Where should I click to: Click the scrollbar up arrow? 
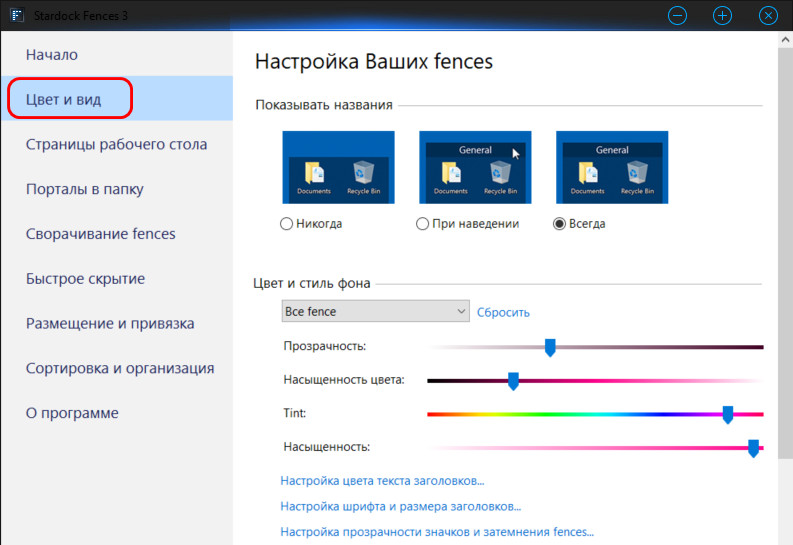(785, 39)
